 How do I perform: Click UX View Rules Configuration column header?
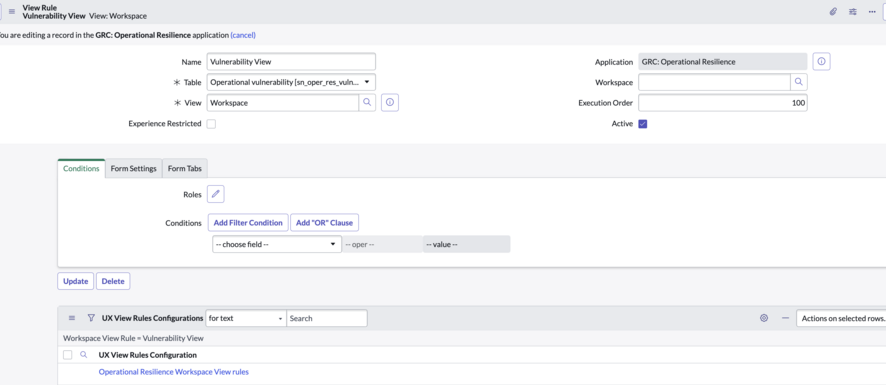click(147, 355)
